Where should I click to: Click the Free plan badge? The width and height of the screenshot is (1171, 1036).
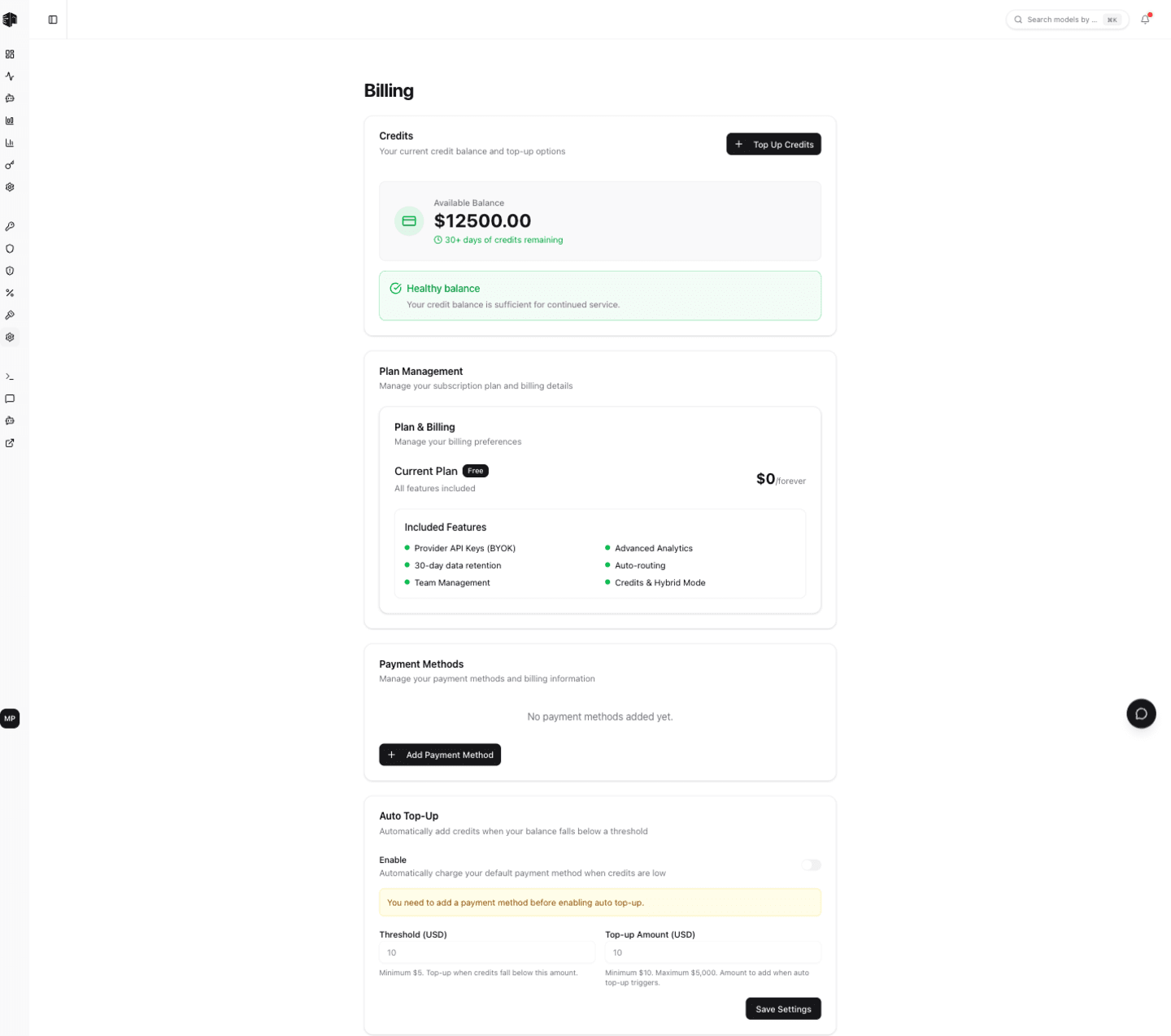(x=476, y=471)
